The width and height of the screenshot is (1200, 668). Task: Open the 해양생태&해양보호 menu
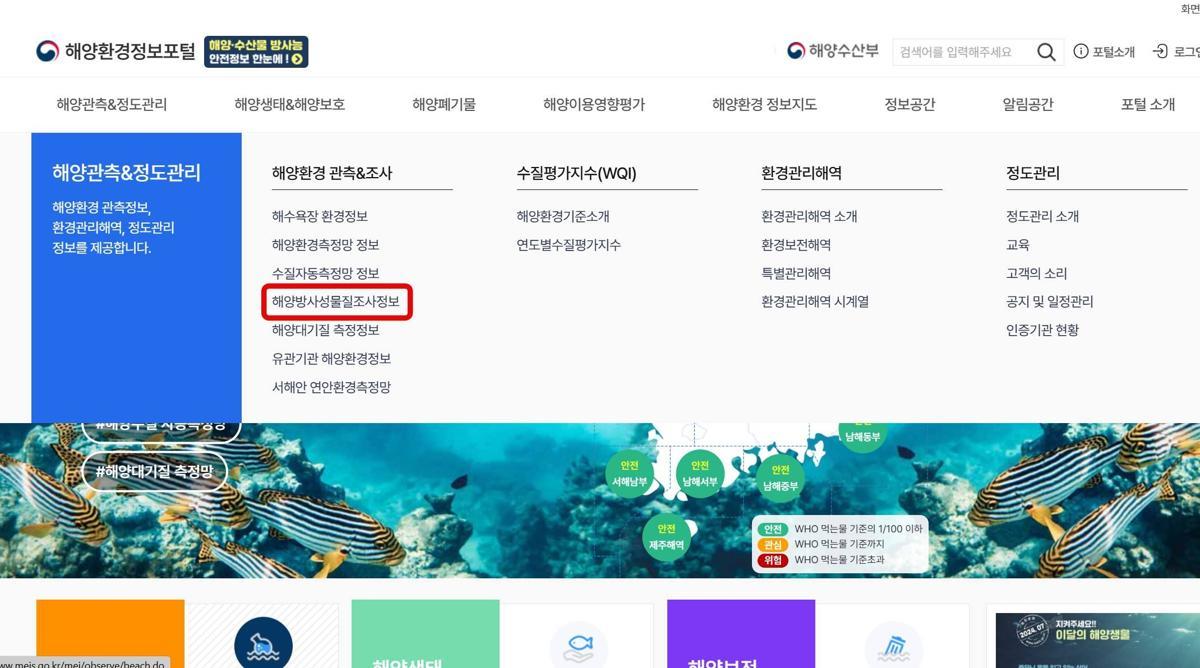[290, 104]
